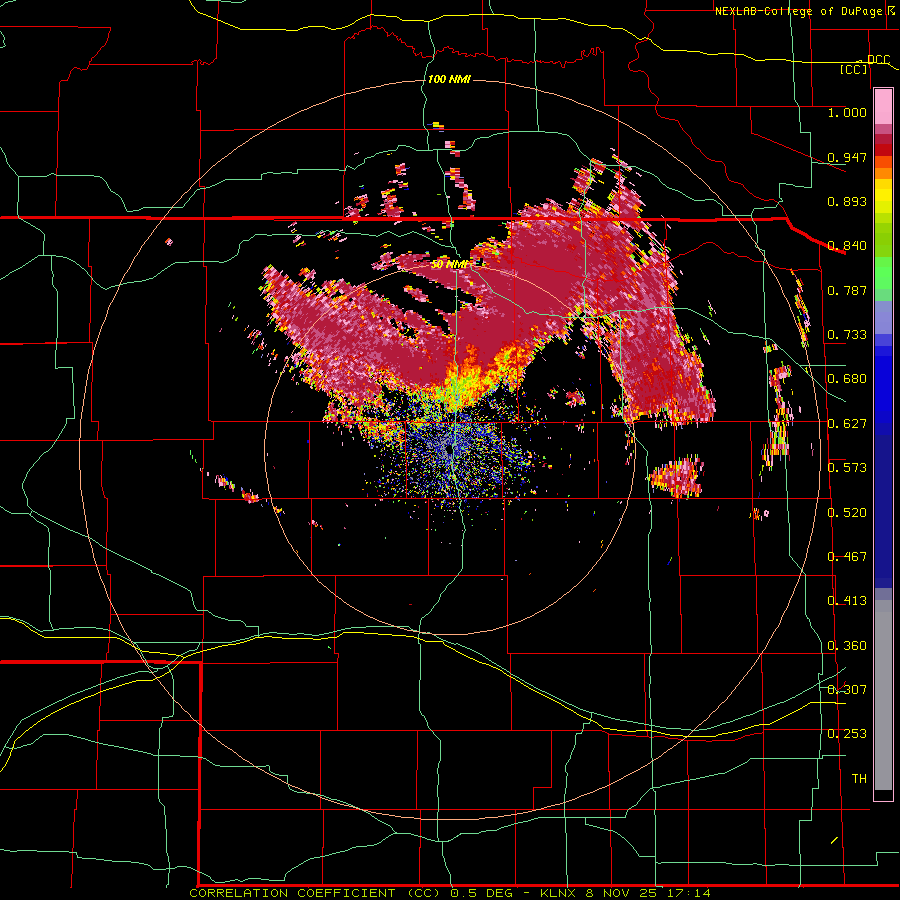Click the yellow segment of color bar
This screenshot has height=900, width=900.
(x=883, y=196)
